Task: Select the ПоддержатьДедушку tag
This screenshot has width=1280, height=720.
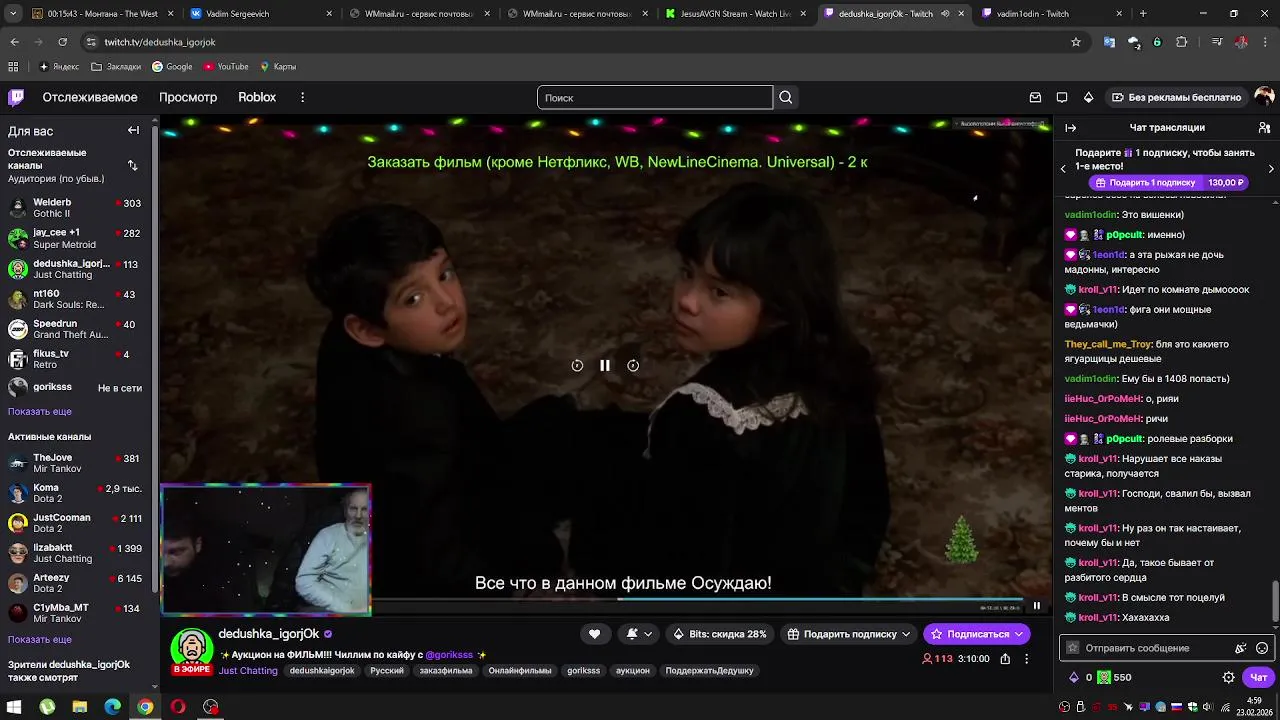Action: [709, 670]
